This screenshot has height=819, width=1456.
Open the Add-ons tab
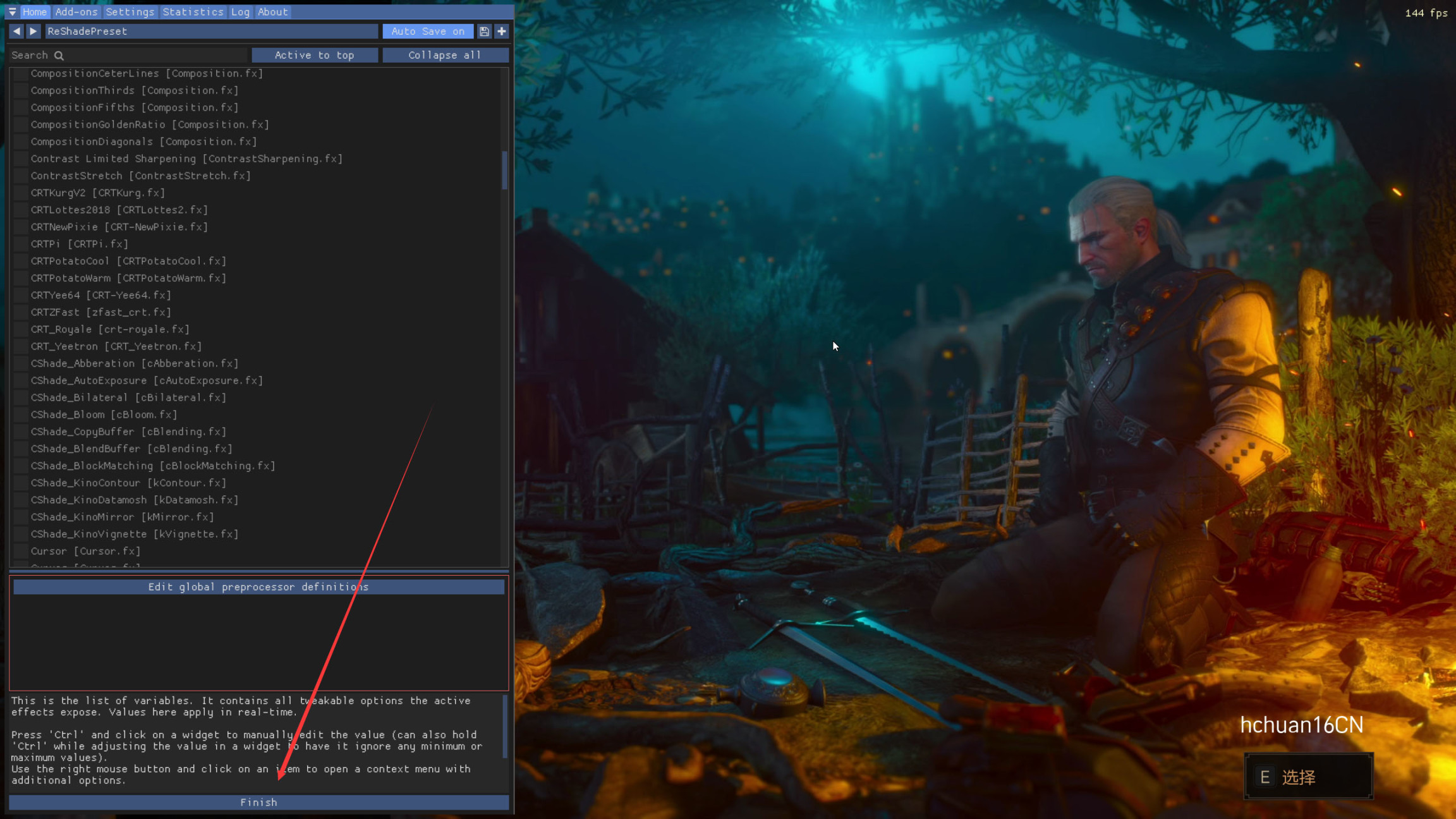[x=76, y=11]
